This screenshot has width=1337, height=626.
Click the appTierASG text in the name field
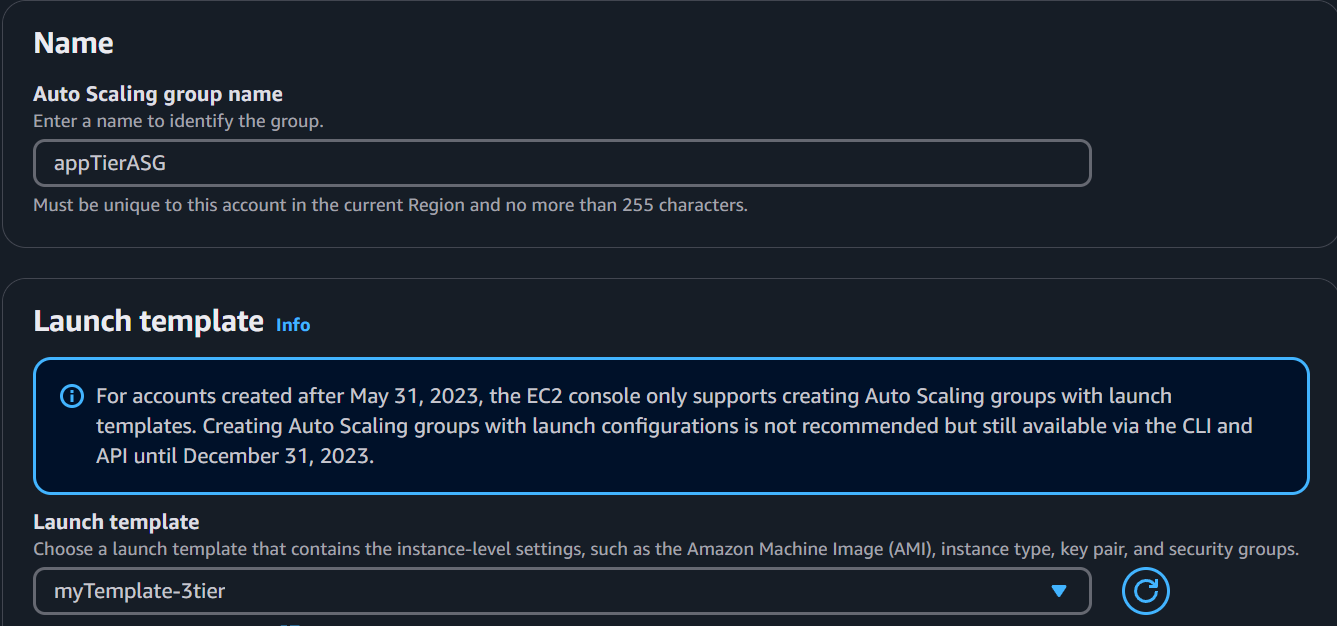[110, 163]
